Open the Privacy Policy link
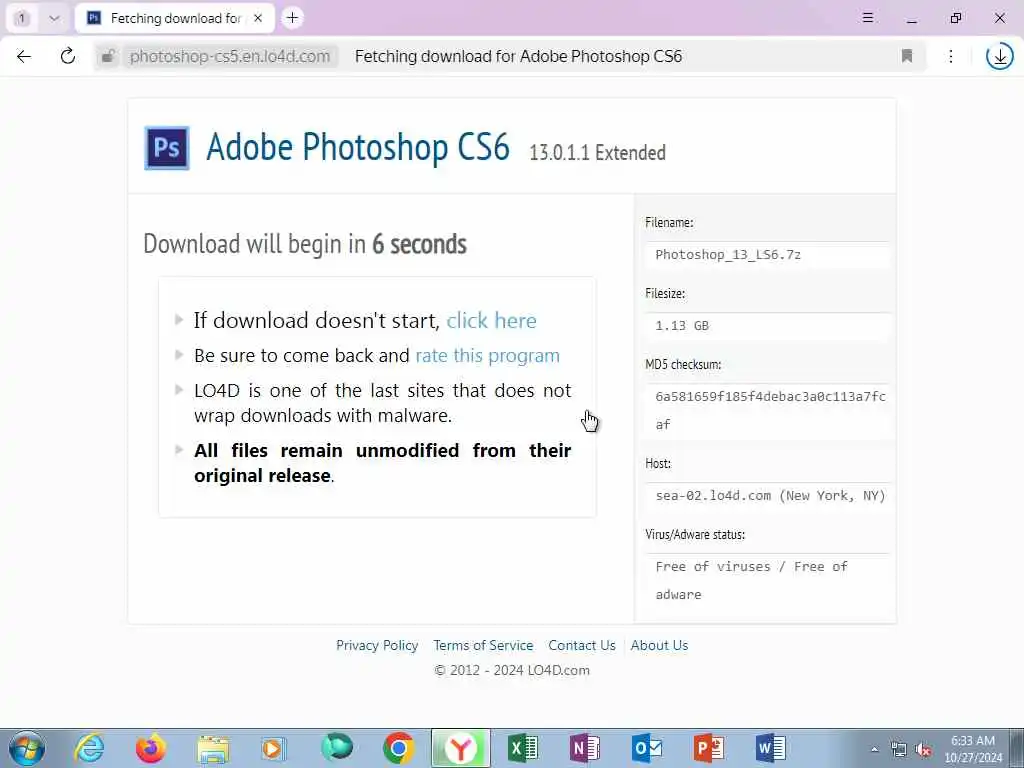 tap(377, 645)
